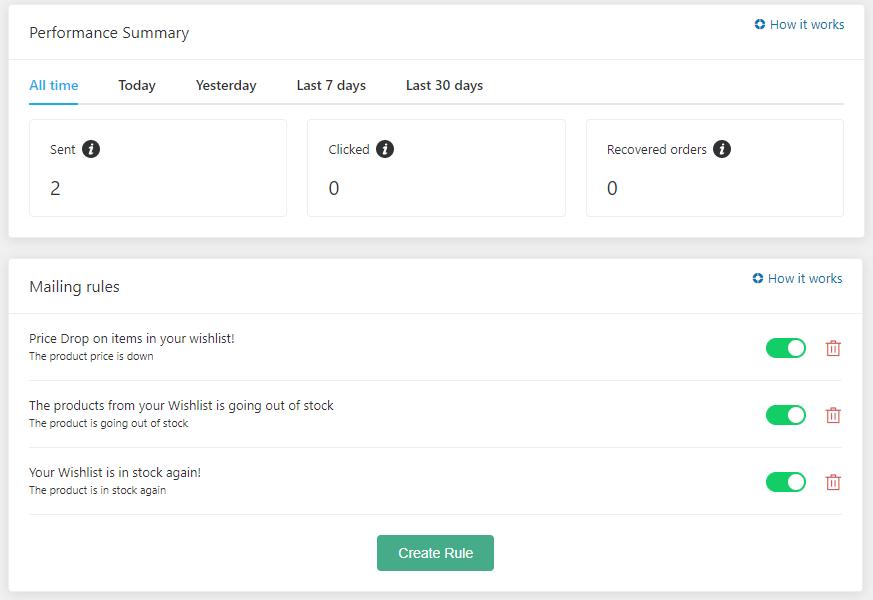Open the Price Drop on items rule
This screenshot has width=873, height=600.
click(x=132, y=338)
